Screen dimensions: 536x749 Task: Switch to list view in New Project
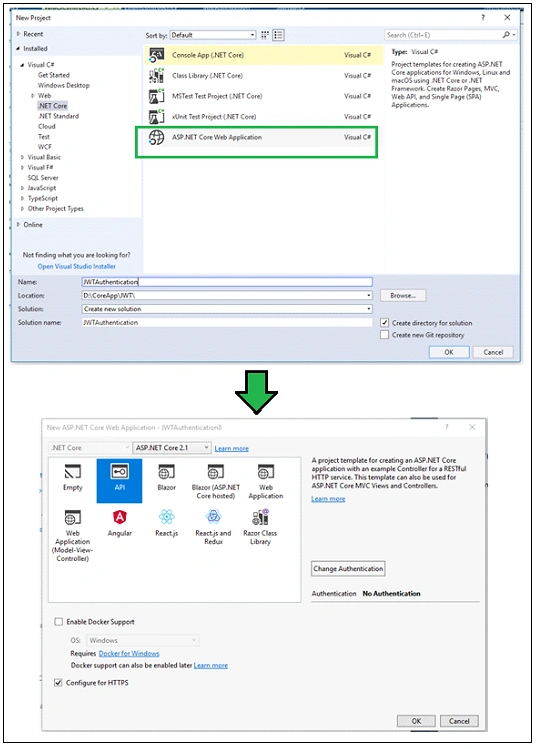coord(279,35)
